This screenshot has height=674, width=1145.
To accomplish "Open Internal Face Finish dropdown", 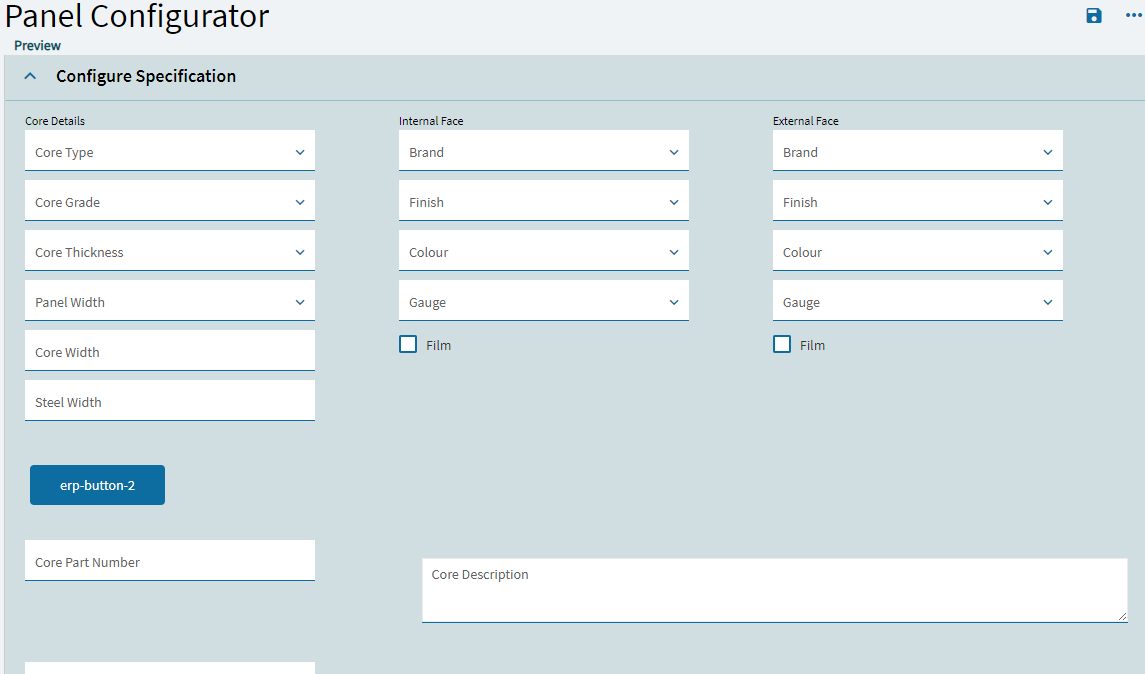I will (x=543, y=201).
